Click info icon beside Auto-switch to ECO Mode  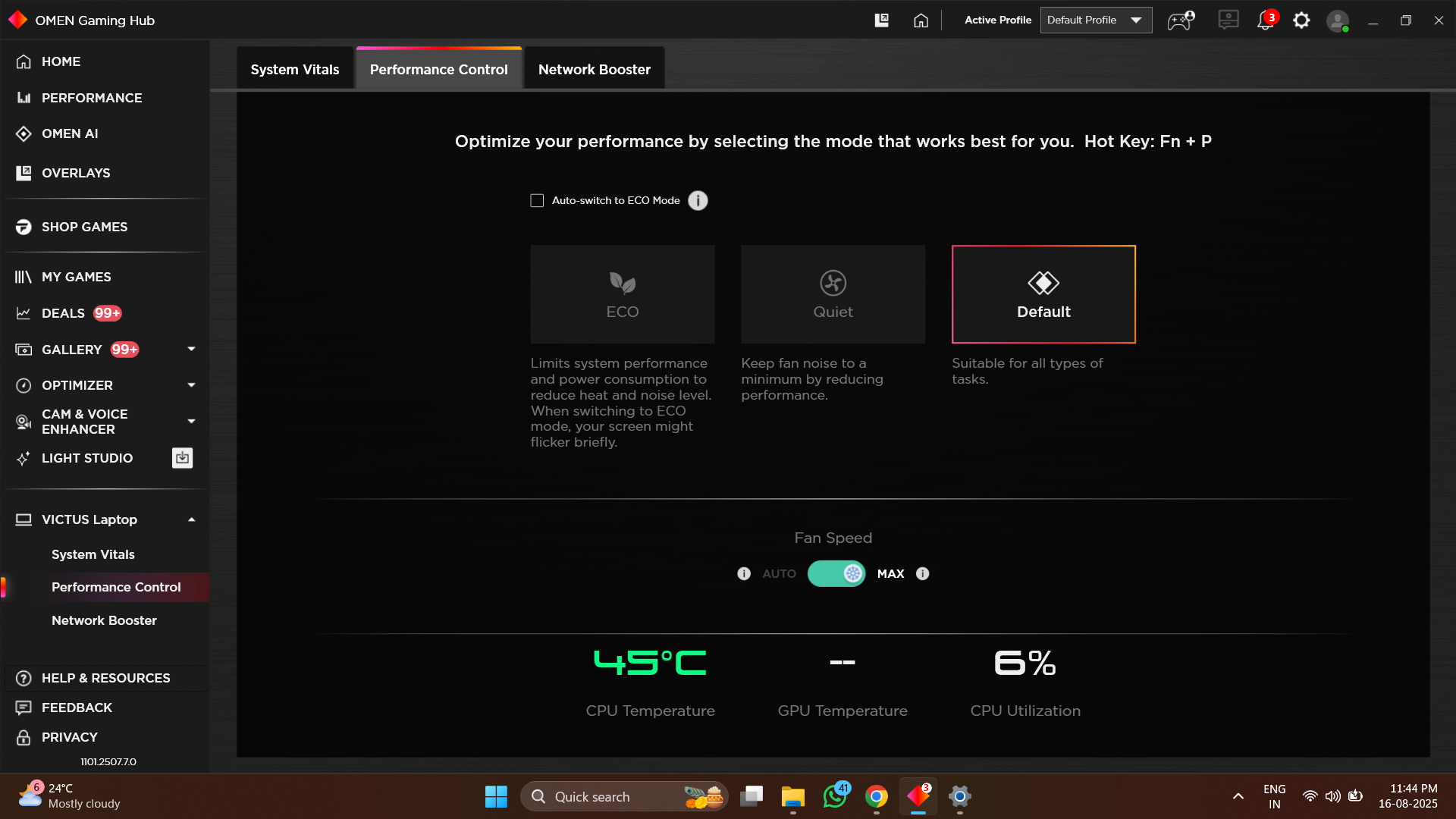[x=698, y=200]
